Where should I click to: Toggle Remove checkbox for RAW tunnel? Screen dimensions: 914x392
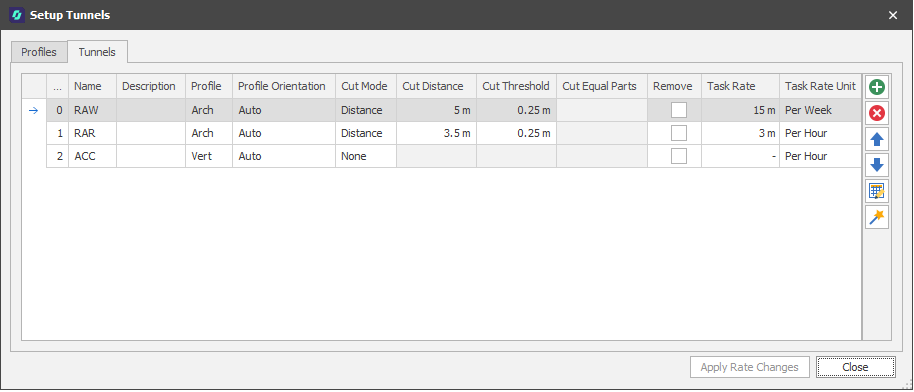click(x=679, y=110)
